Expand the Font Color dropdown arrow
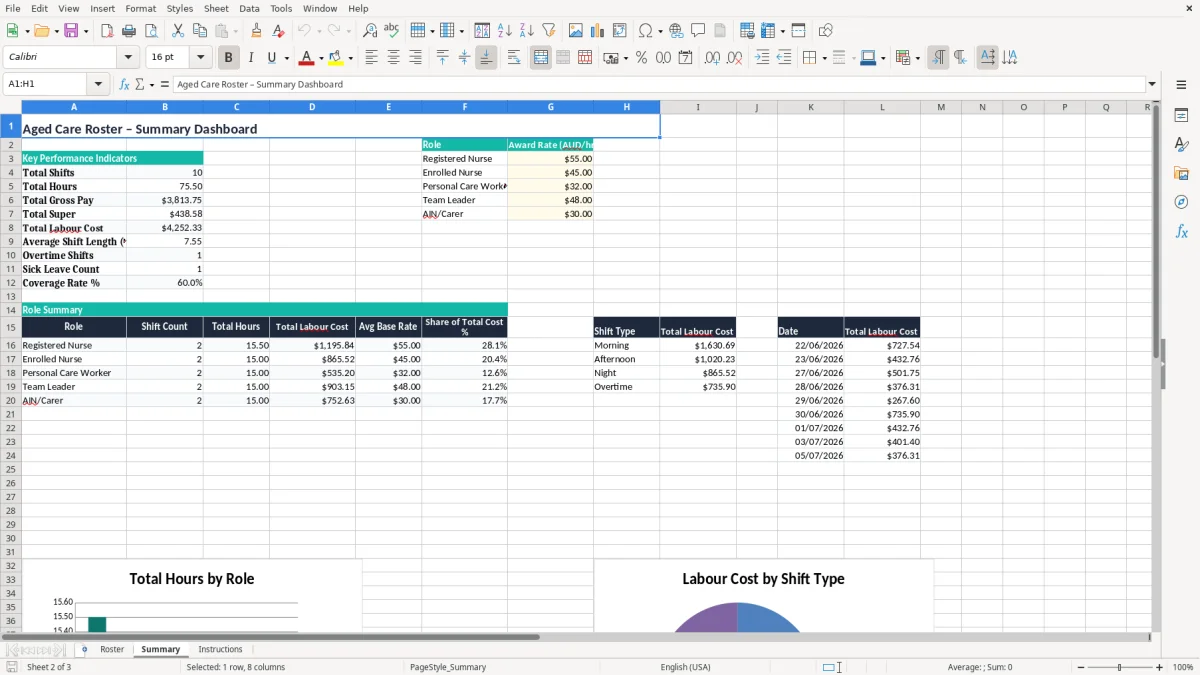The height and width of the screenshot is (675, 1200). [x=321, y=58]
